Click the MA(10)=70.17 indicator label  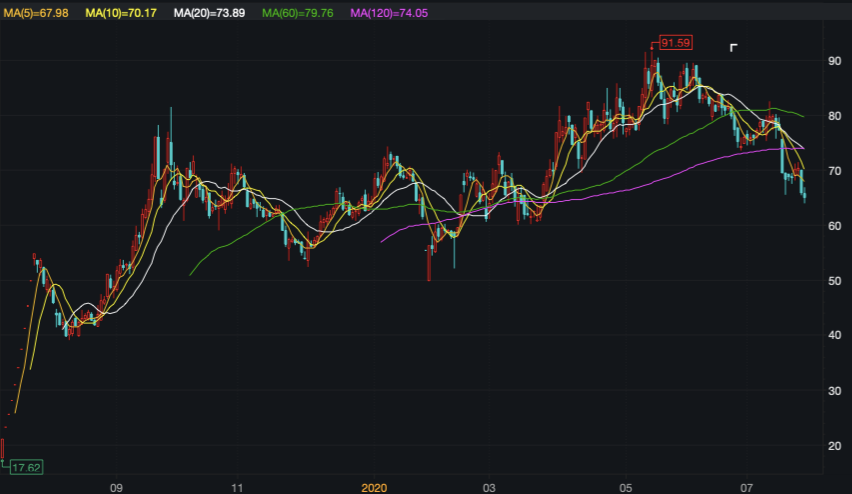click(x=121, y=13)
